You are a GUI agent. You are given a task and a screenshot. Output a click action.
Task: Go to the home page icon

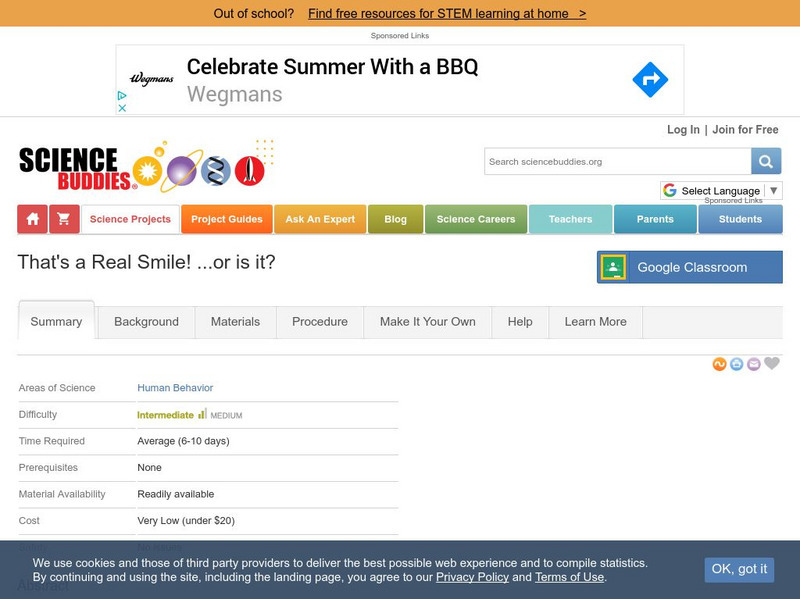[33, 219]
